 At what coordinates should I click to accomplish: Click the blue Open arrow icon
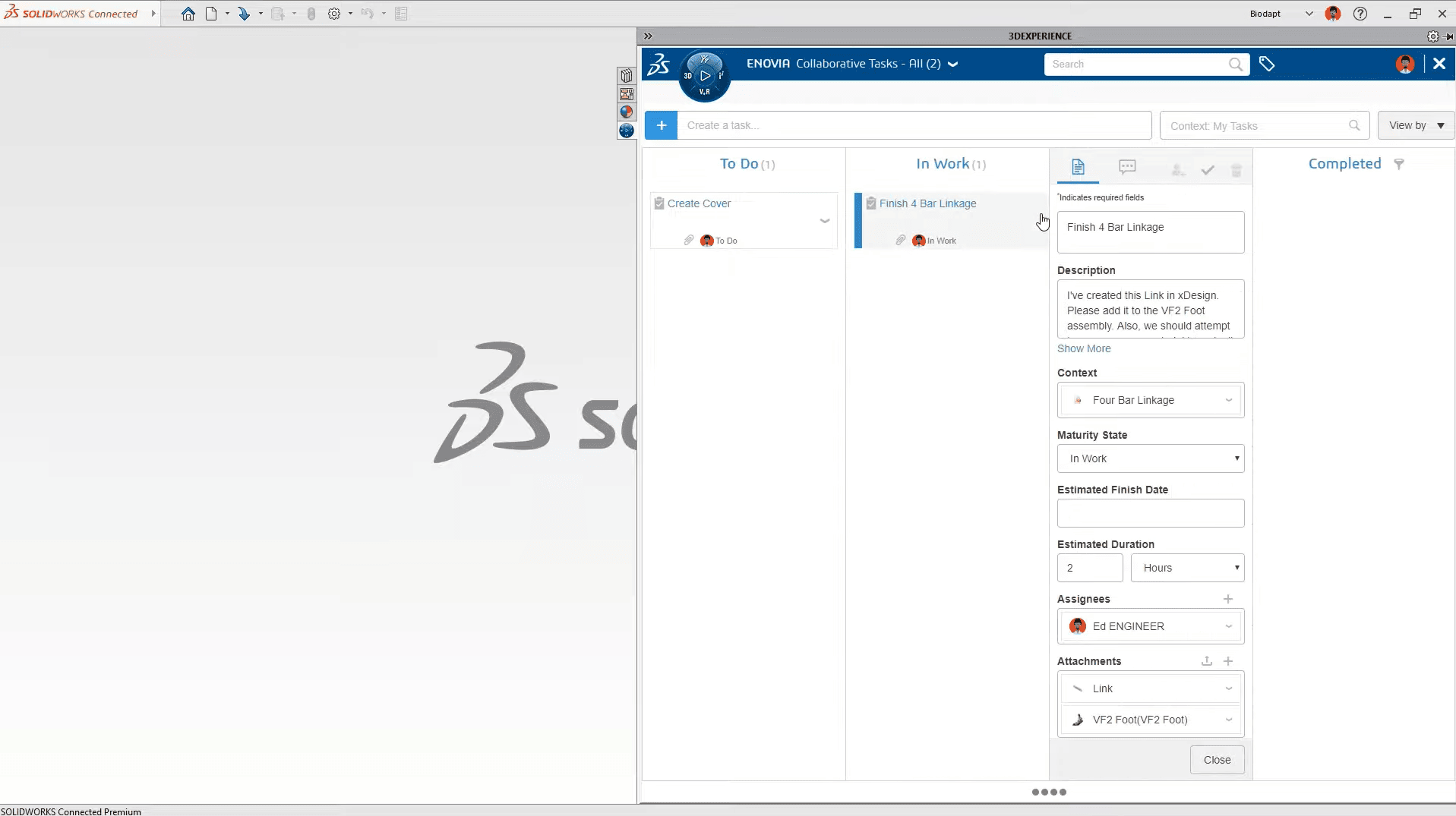click(244, 14)
